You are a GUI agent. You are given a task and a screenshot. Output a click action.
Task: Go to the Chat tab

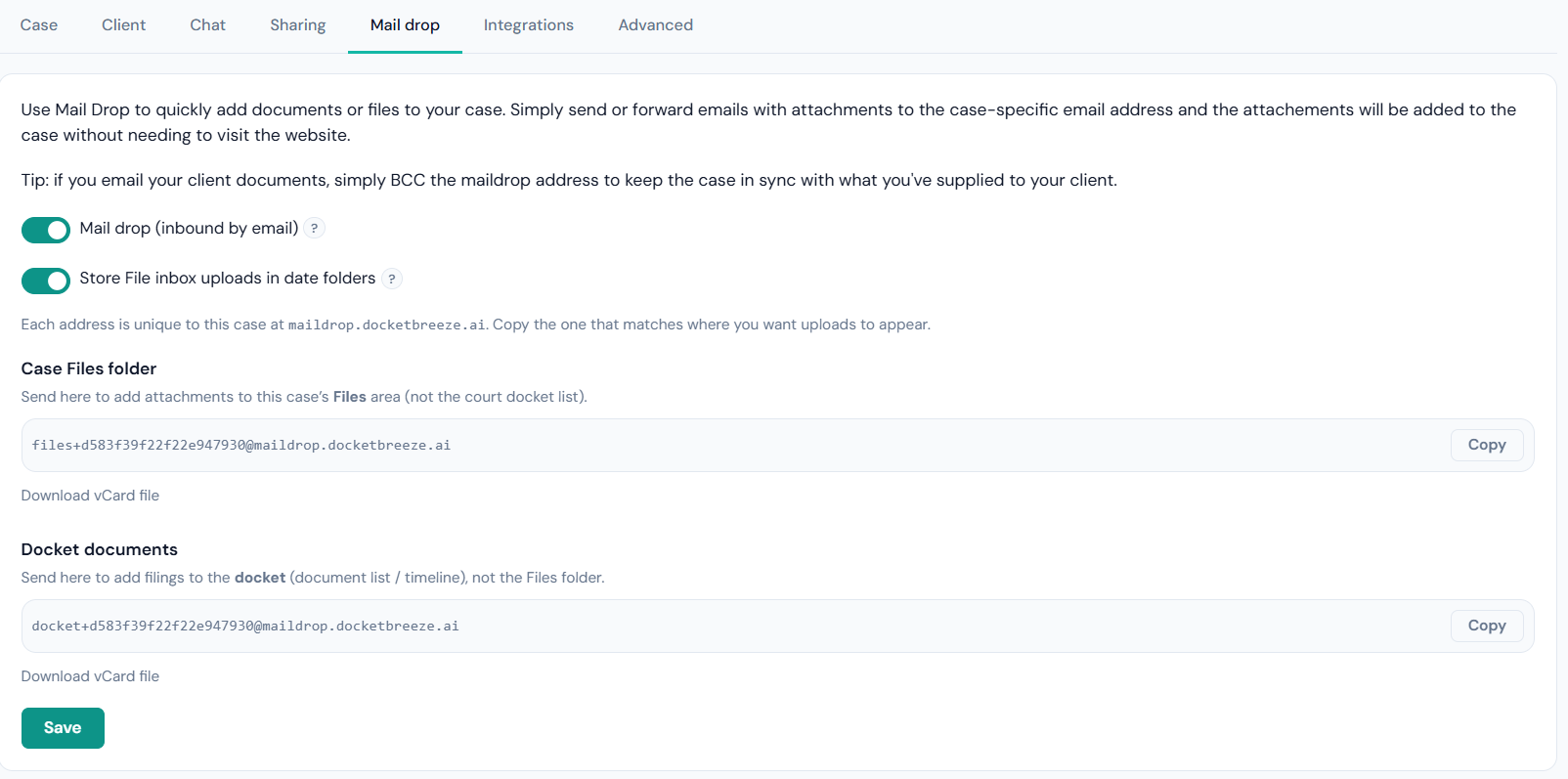coord(208,25)
